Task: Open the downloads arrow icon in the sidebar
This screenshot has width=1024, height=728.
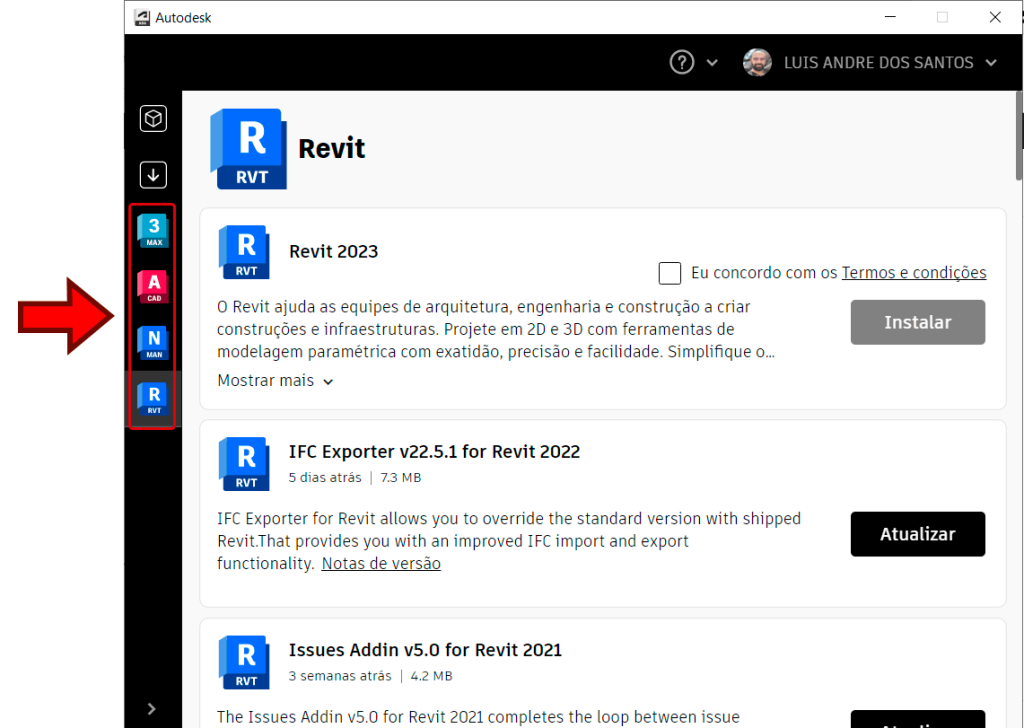Action: coord(152,174)
